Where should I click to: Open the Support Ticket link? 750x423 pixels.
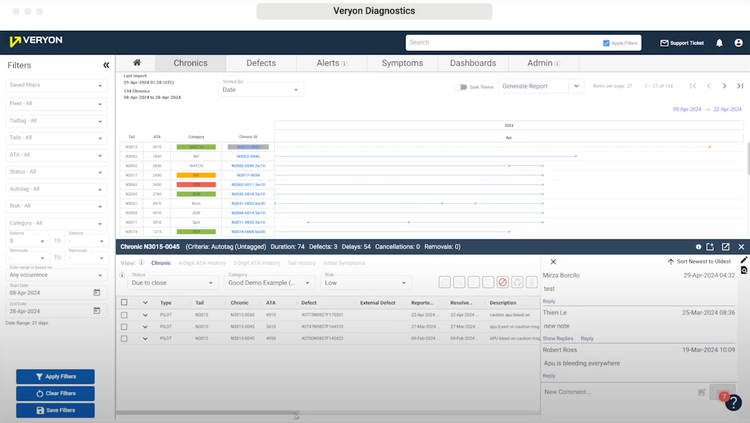(681, 43)
